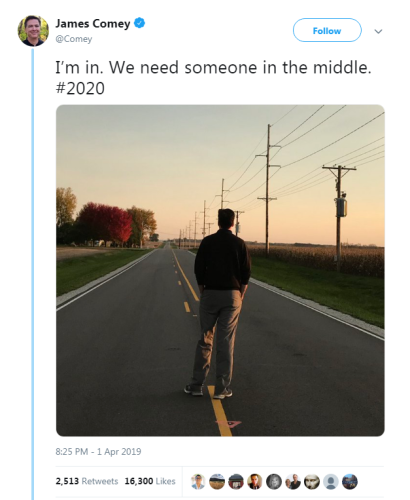
Task: Open the James Comey display name link
Action: (x=93, y=24)
